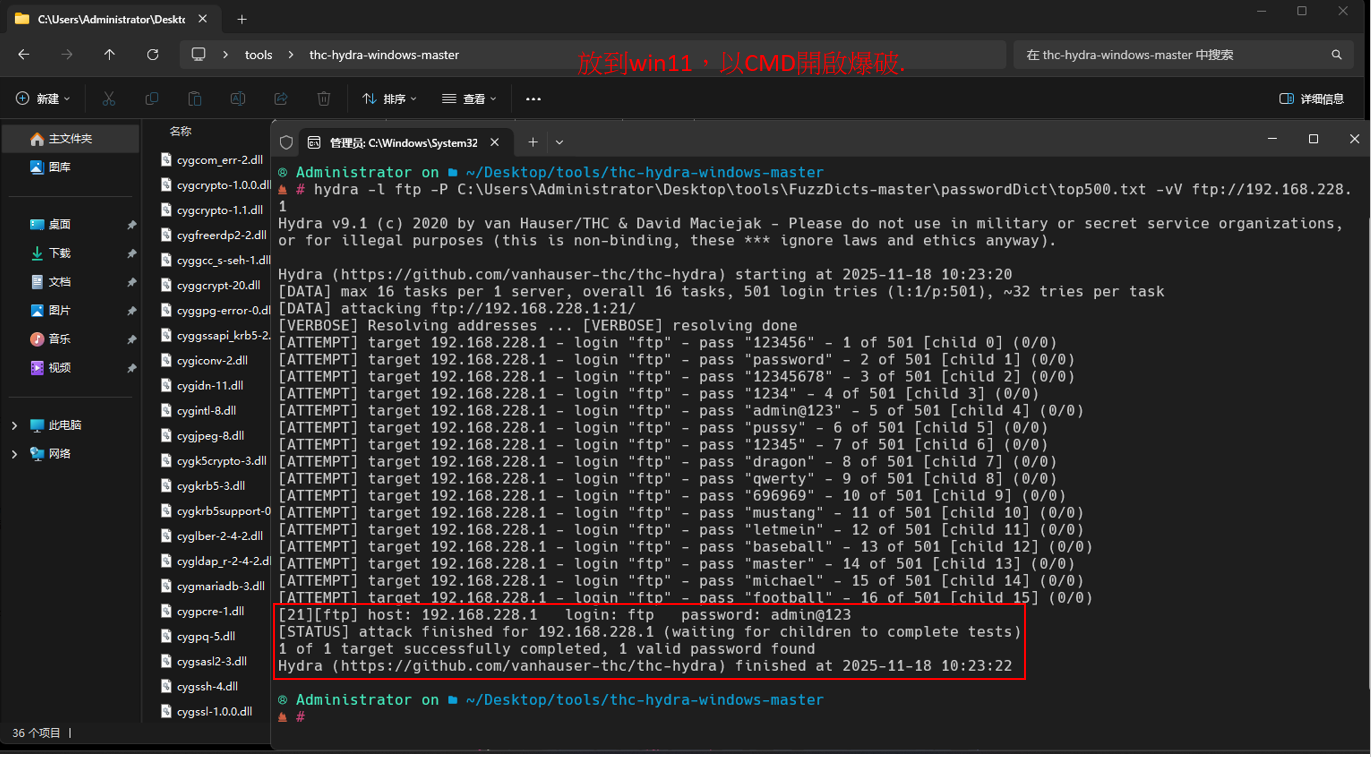The width and height of the screenshot is (1371, 757).
Task: Go forward in File Explorer
Action: pos(67,55)
